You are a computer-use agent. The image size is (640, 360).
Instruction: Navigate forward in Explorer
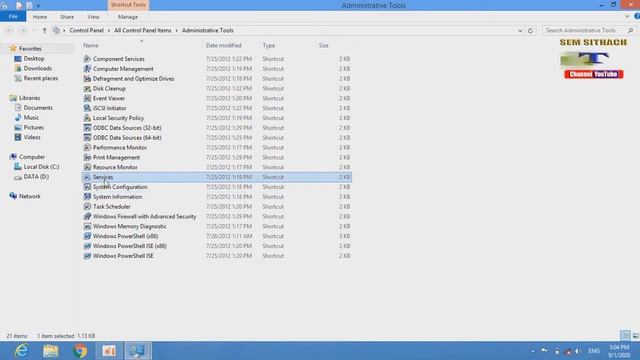click(23, 30)
